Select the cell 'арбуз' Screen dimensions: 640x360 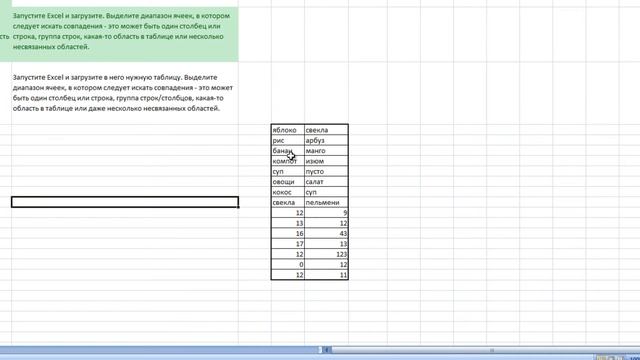point(326,140)
